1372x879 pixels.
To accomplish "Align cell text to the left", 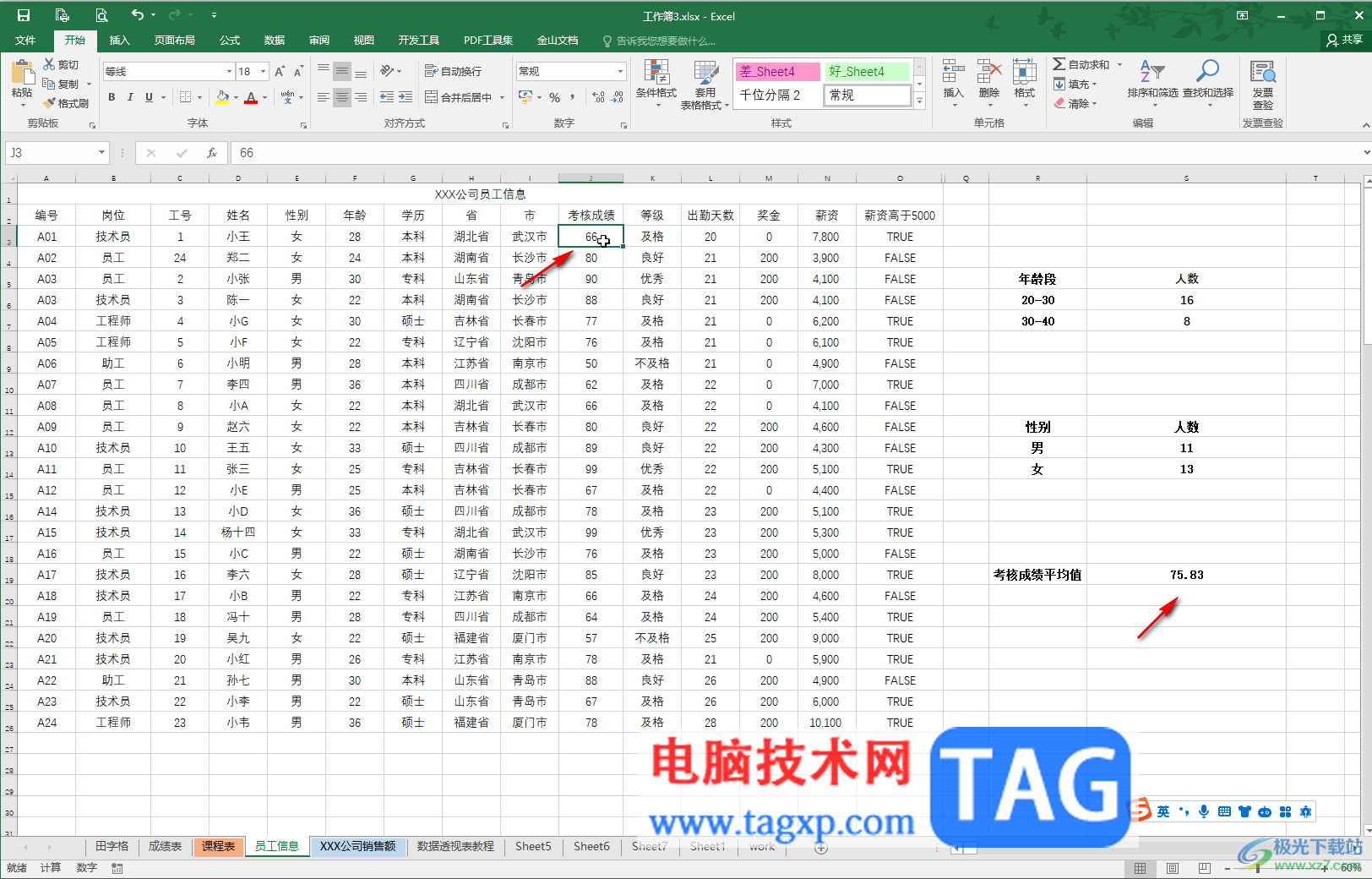I will (x=324, y=97).
